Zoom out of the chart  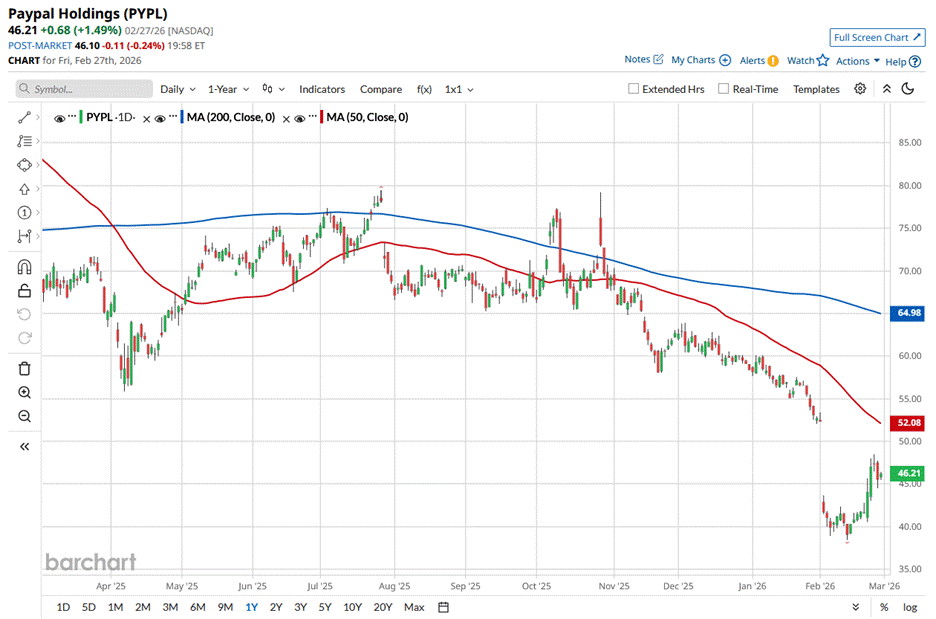24,416
